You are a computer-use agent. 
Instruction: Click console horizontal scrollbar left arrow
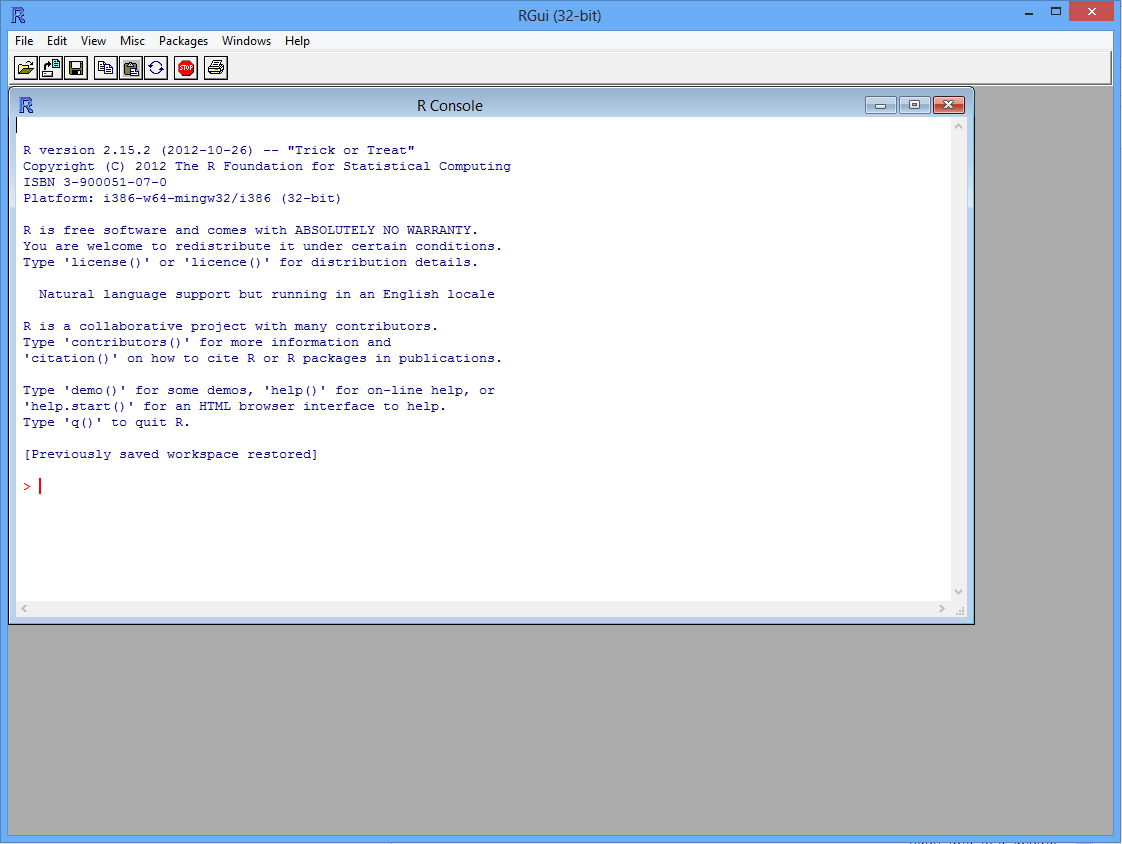pyautogui.click(x=24, y=608)
